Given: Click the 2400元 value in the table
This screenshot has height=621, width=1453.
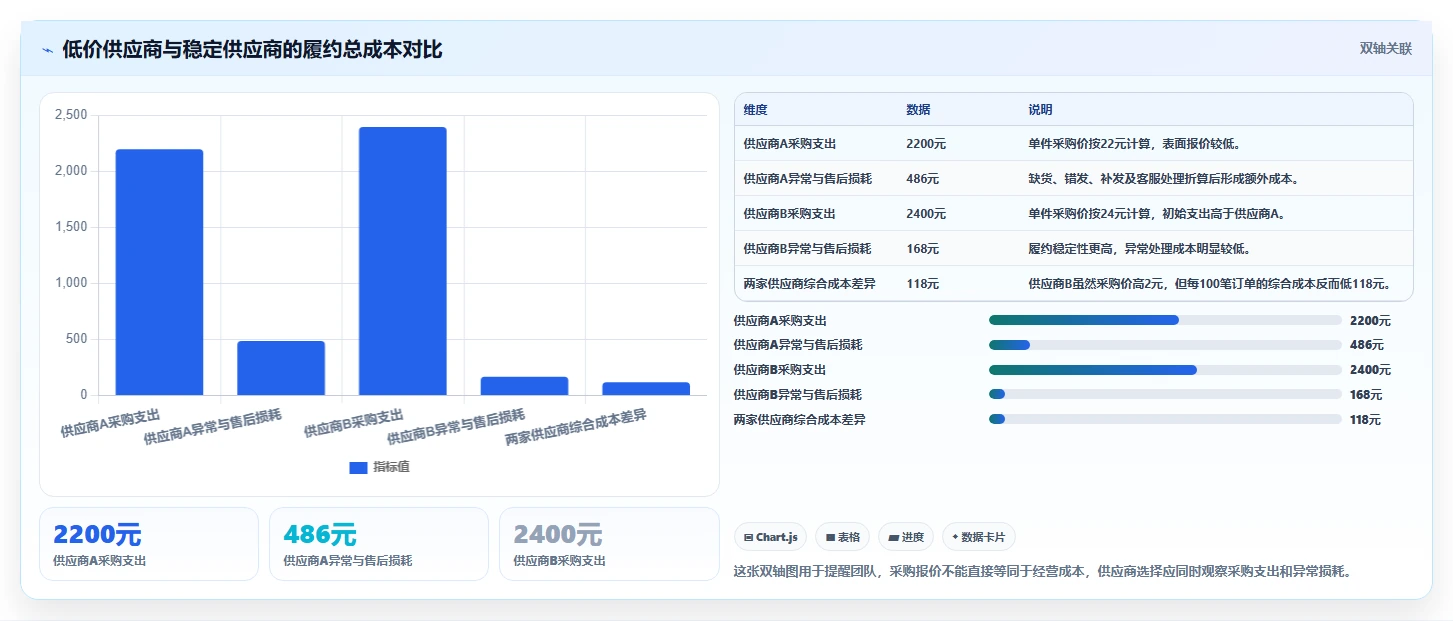Looking at the screenshot, I should point(926,214).
